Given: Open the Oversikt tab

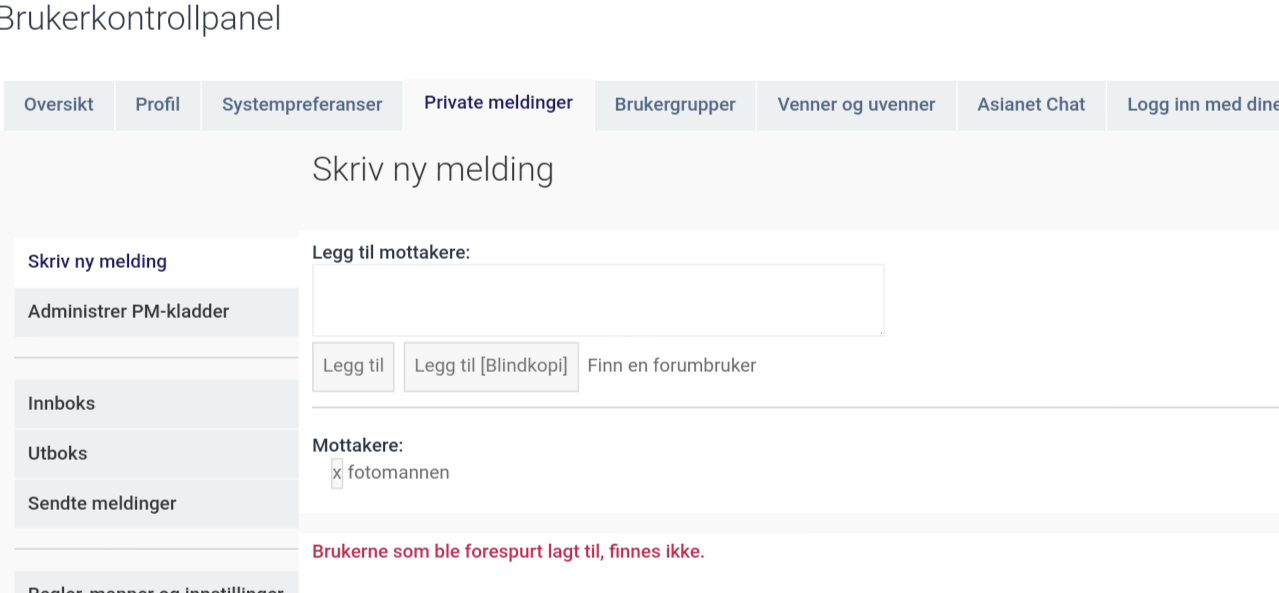Looking at the screenshot, I should point(59,105).
